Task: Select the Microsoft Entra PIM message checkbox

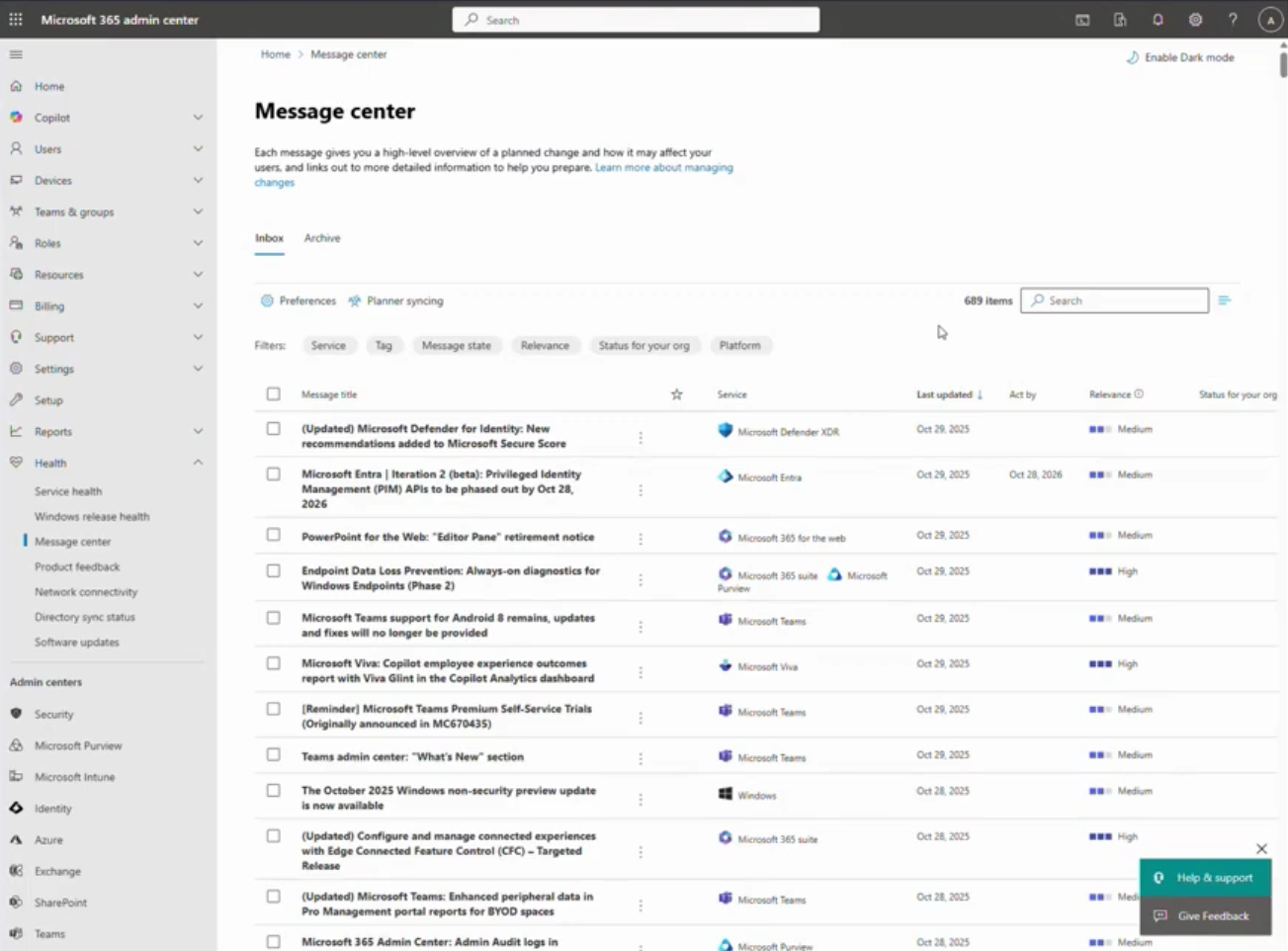Action: pos(274,475)
